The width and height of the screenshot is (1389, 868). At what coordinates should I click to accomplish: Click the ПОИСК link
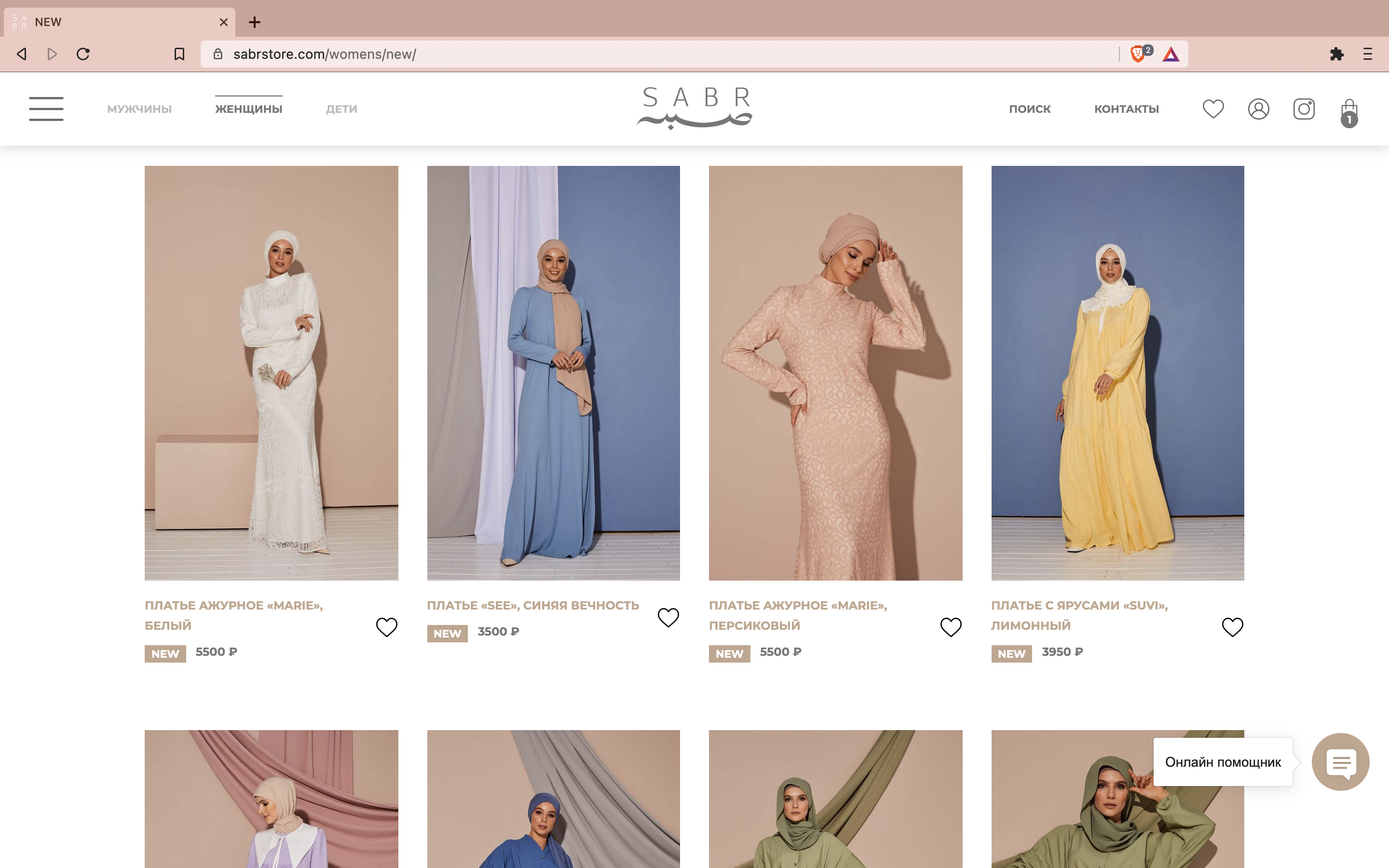point(1030,109)
